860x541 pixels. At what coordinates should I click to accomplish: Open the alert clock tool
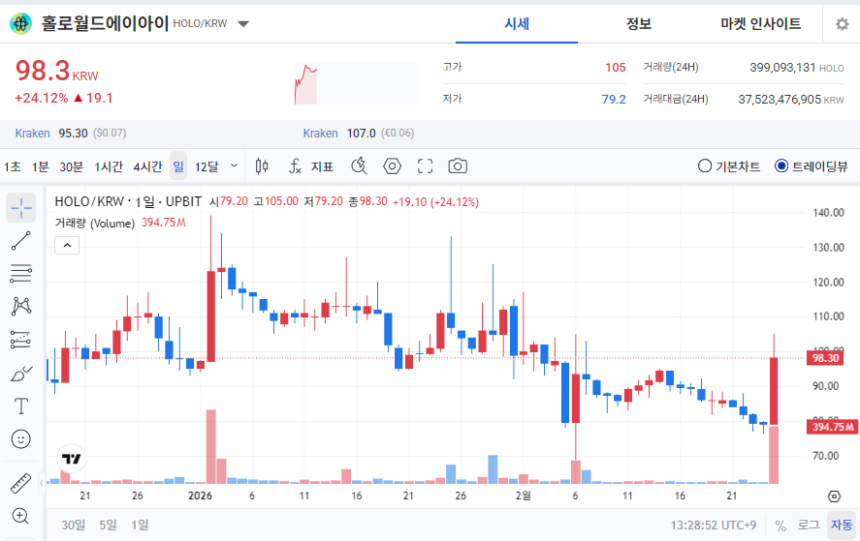[359, 166]
